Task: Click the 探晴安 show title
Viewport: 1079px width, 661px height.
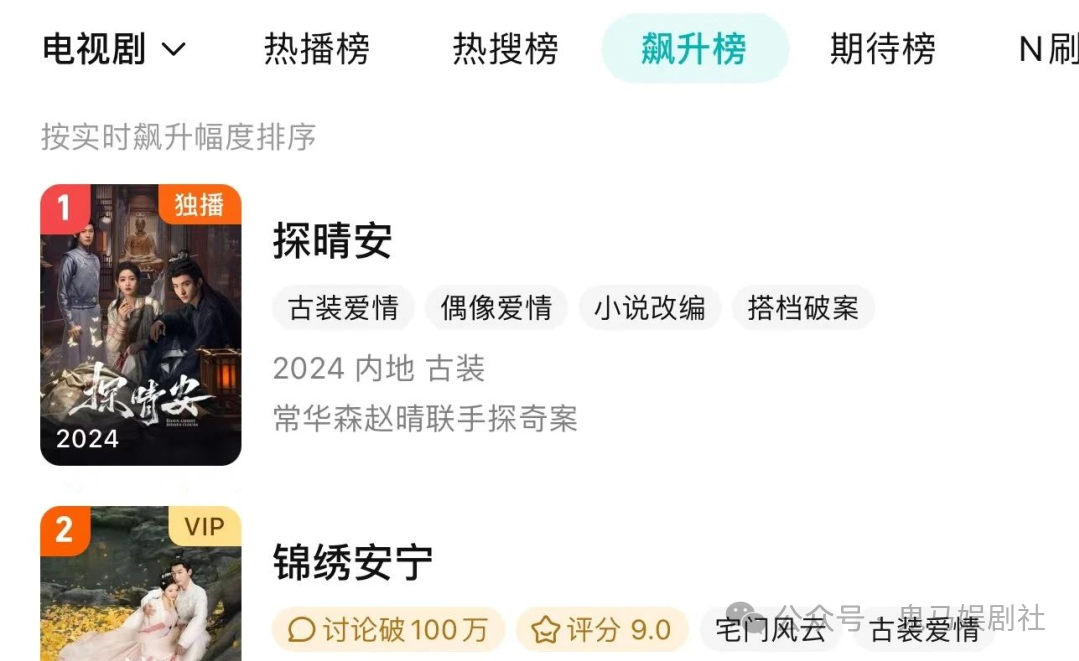Action: pos(332,241)
